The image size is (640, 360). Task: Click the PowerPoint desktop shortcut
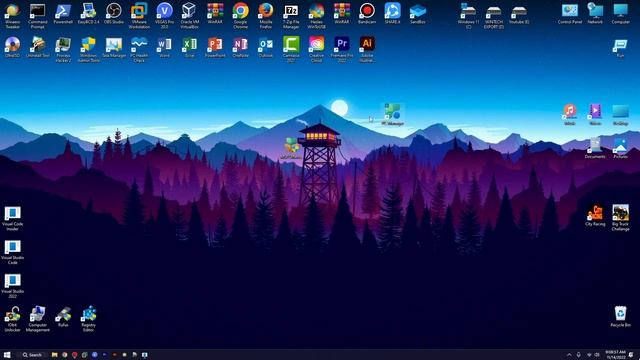tap(215, 47)
